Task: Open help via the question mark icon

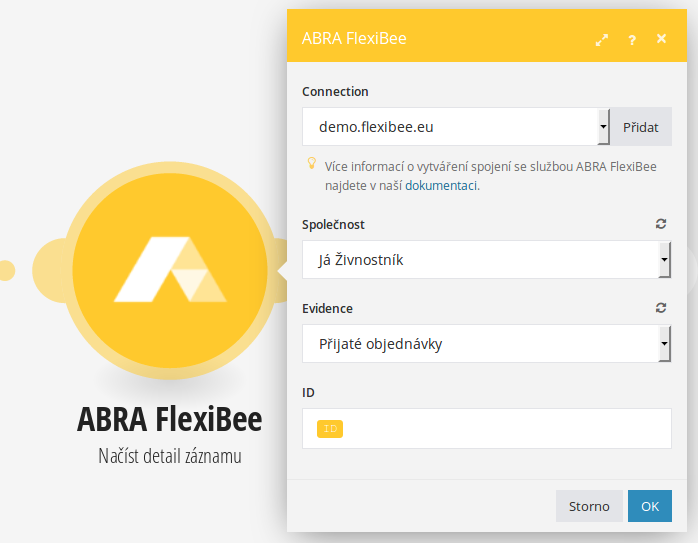Action: [632, 40]
